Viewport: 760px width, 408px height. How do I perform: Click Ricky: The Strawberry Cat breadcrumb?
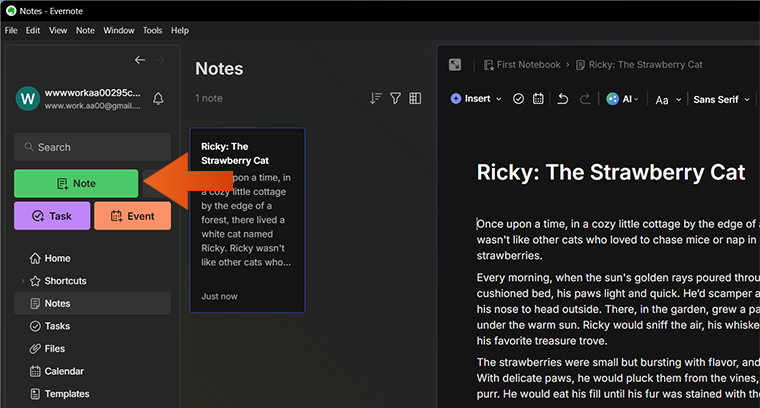(639, 64)
